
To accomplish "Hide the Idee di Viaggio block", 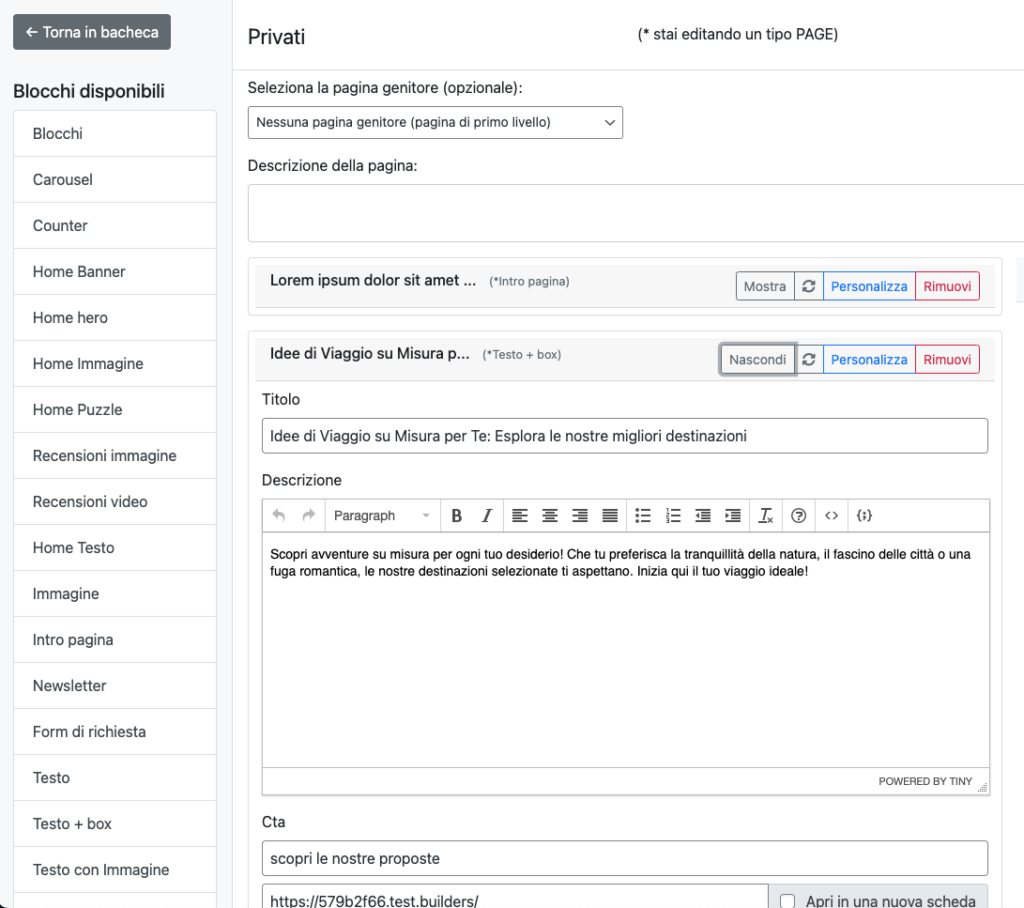I will pyautogui.click(x=757, y=360).
